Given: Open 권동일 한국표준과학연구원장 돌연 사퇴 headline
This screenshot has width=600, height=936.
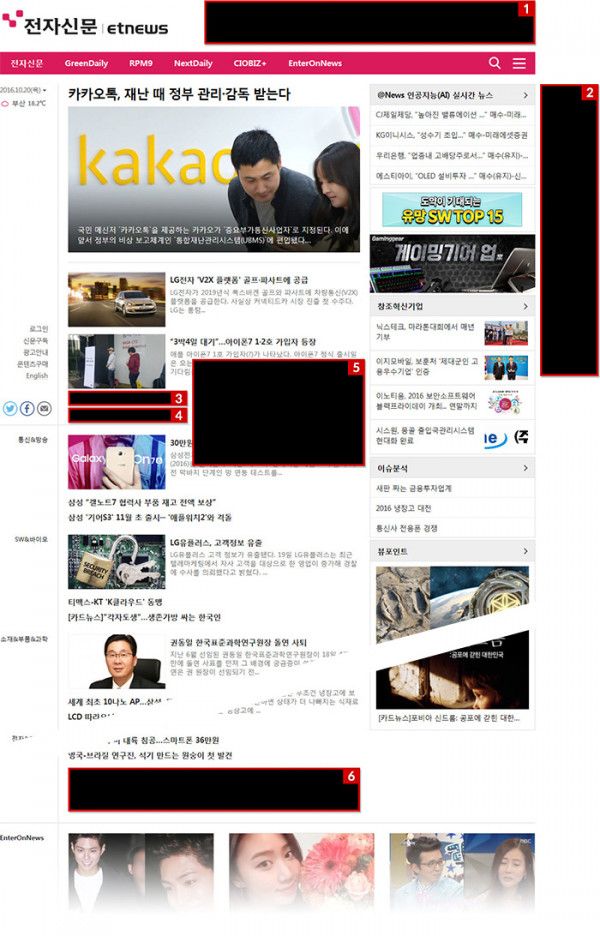Looking at the screenshot, I should [238, 642].
